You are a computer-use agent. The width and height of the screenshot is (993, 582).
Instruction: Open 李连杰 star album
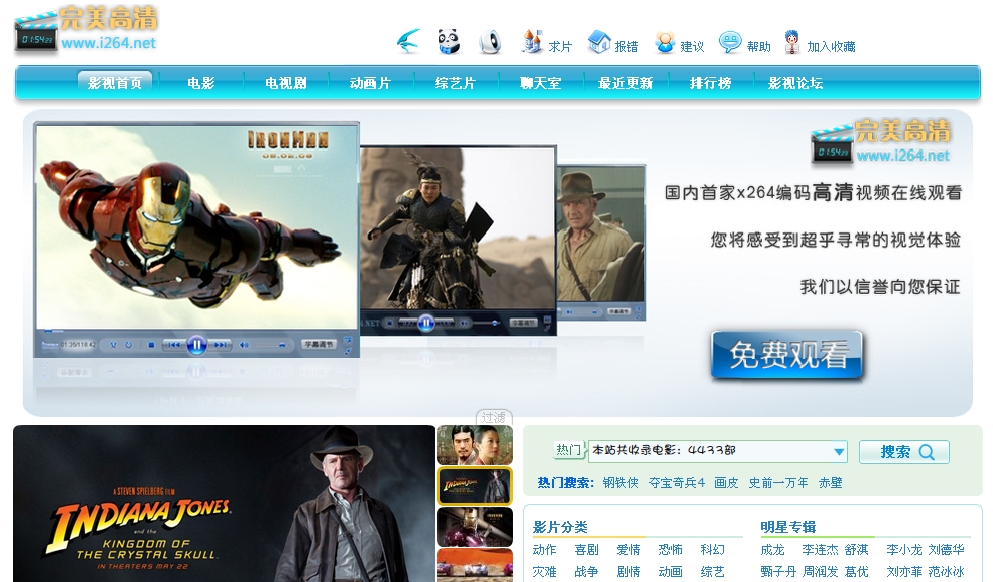820,550
